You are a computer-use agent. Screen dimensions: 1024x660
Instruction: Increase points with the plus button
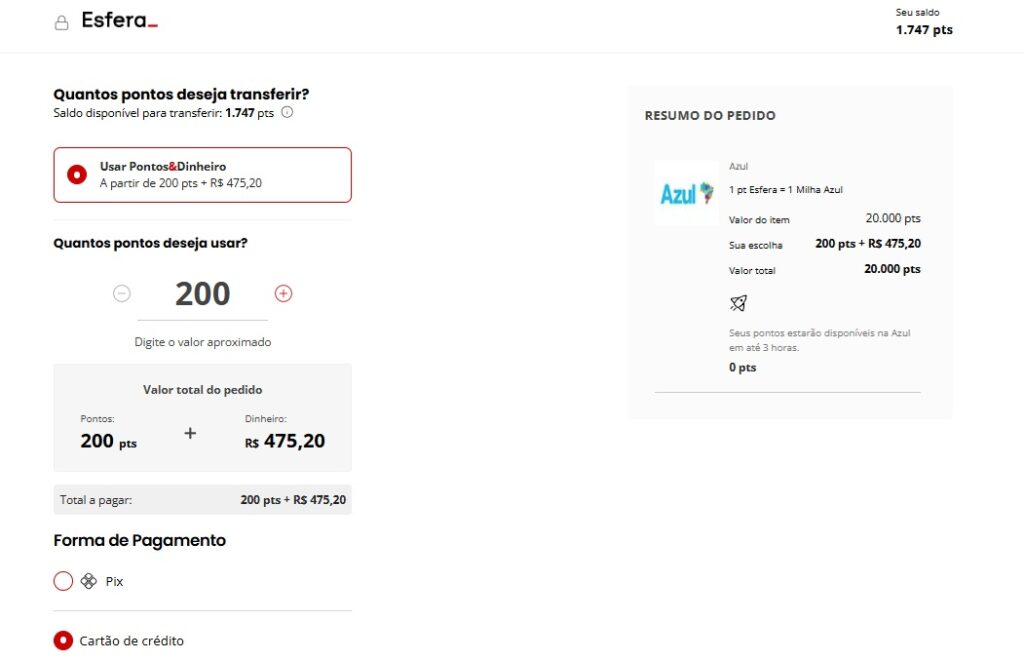[283, 293]
